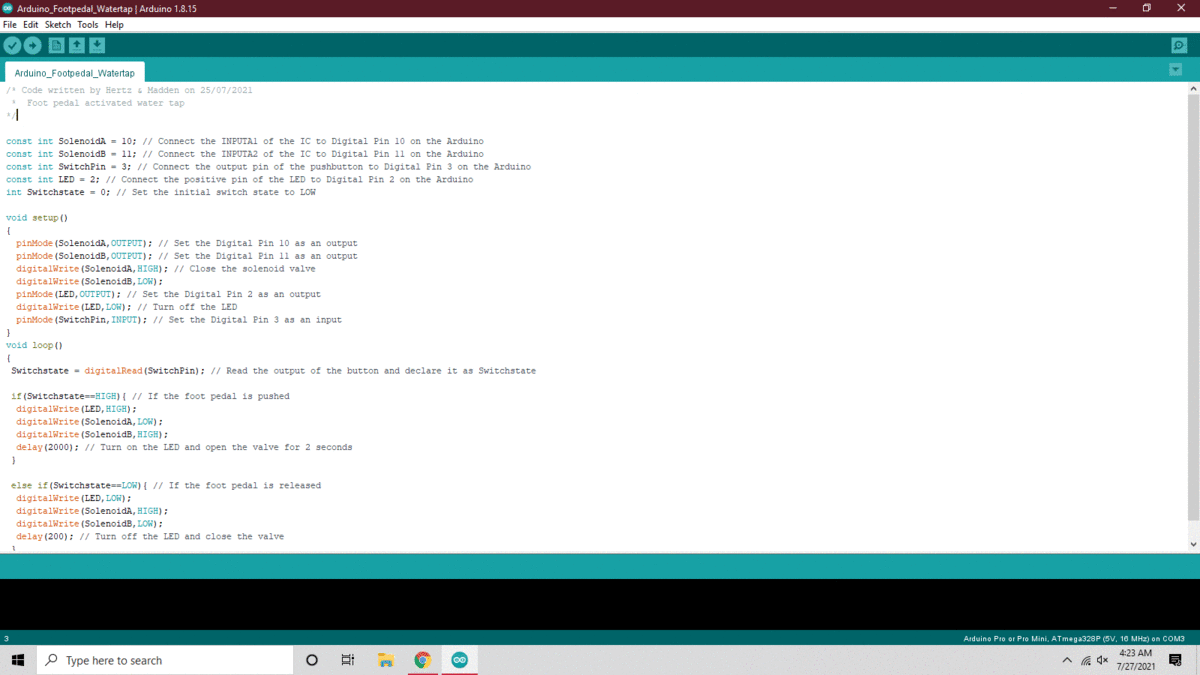Screen dimensions: 1200x675
Task: Click the Arduino logo in the title bar
Action: (8, 7)
